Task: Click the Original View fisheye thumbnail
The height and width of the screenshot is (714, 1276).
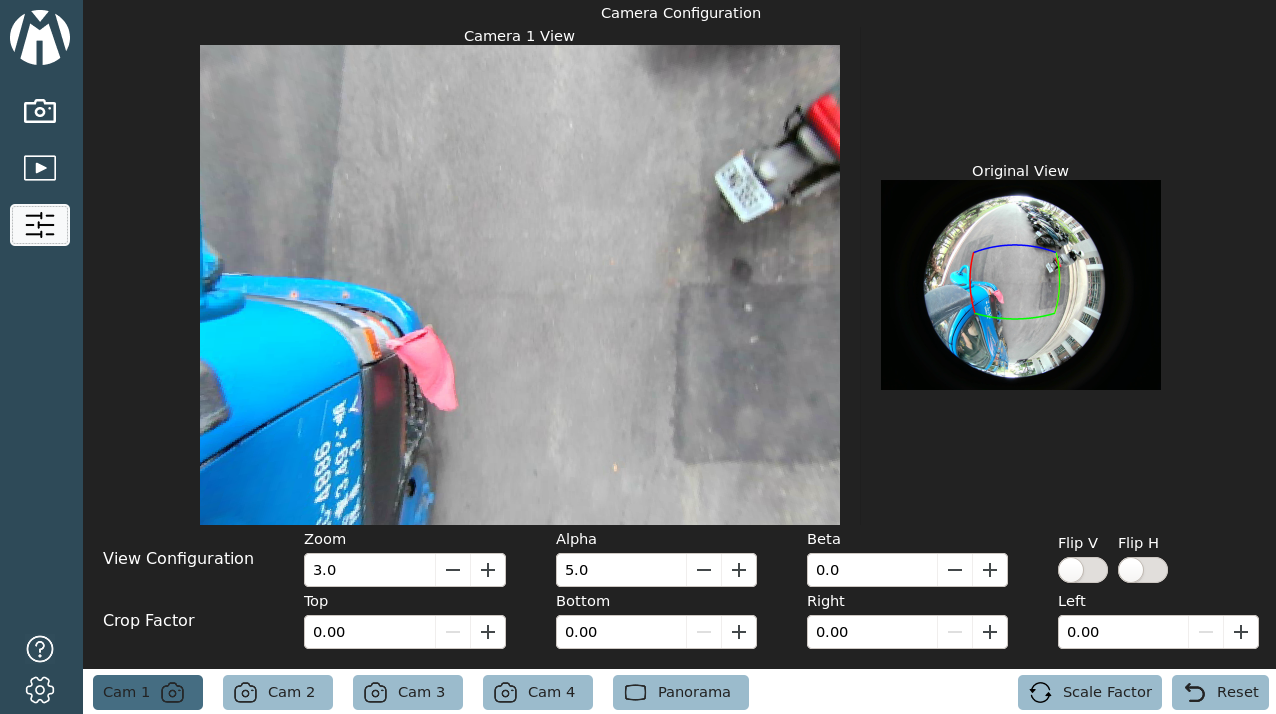Action: [x=1020, y=285]
